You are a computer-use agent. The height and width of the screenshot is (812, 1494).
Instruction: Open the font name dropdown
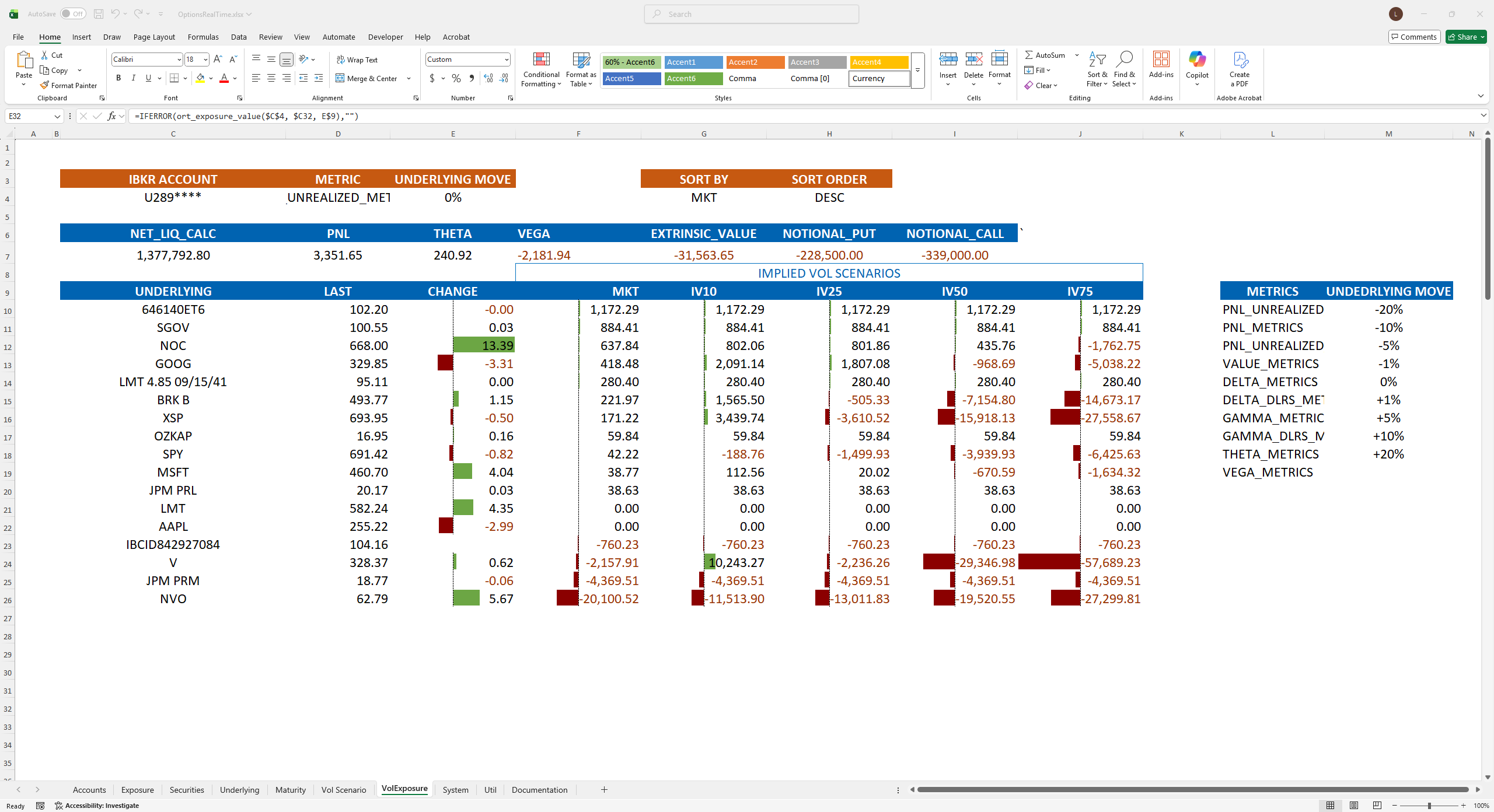click(179, 59)
